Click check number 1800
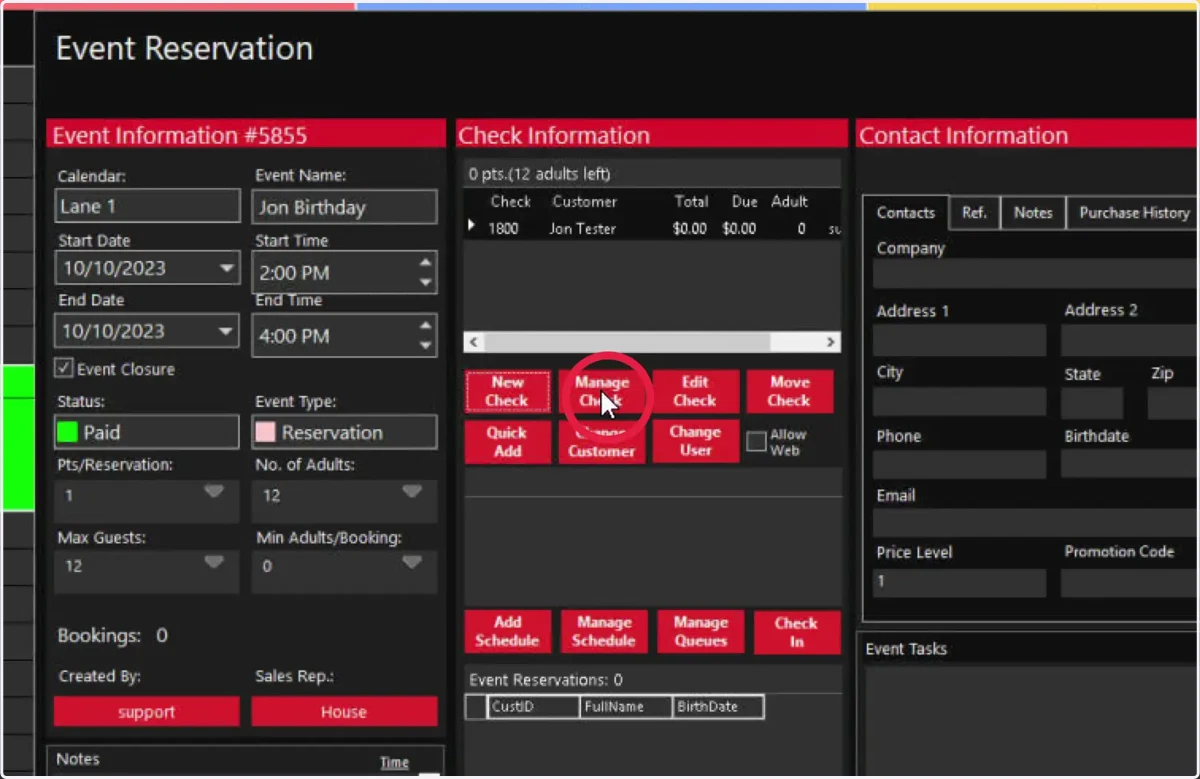The width and height of the screenshot is (1200, 779). (504, 229)
